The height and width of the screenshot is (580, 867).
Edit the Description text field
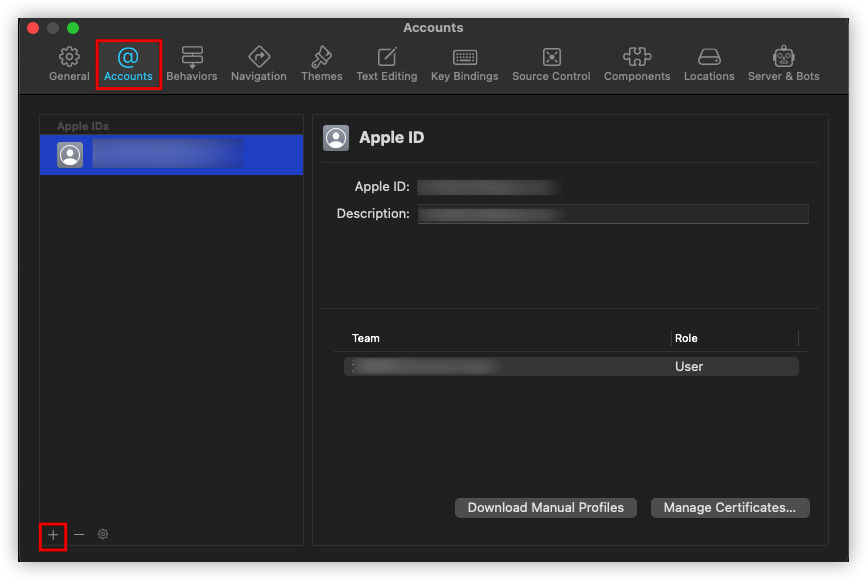613,214
